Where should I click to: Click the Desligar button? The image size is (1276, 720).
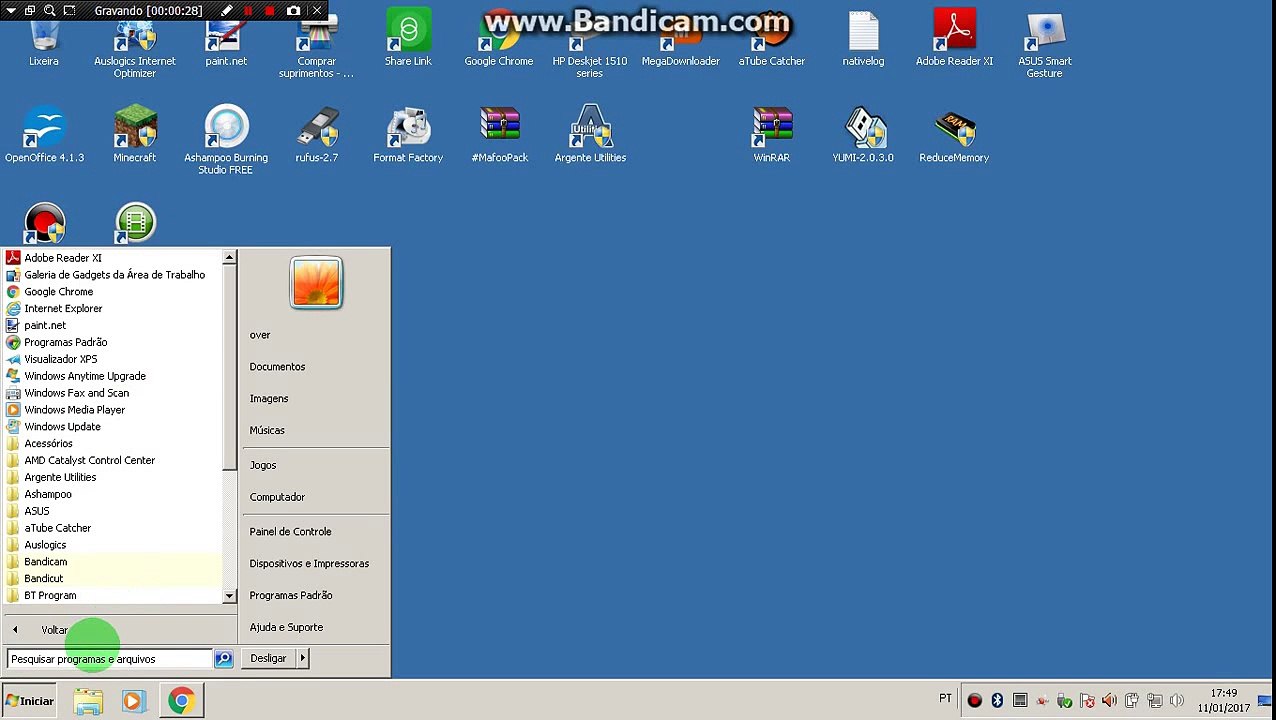[x=268, y=658]
